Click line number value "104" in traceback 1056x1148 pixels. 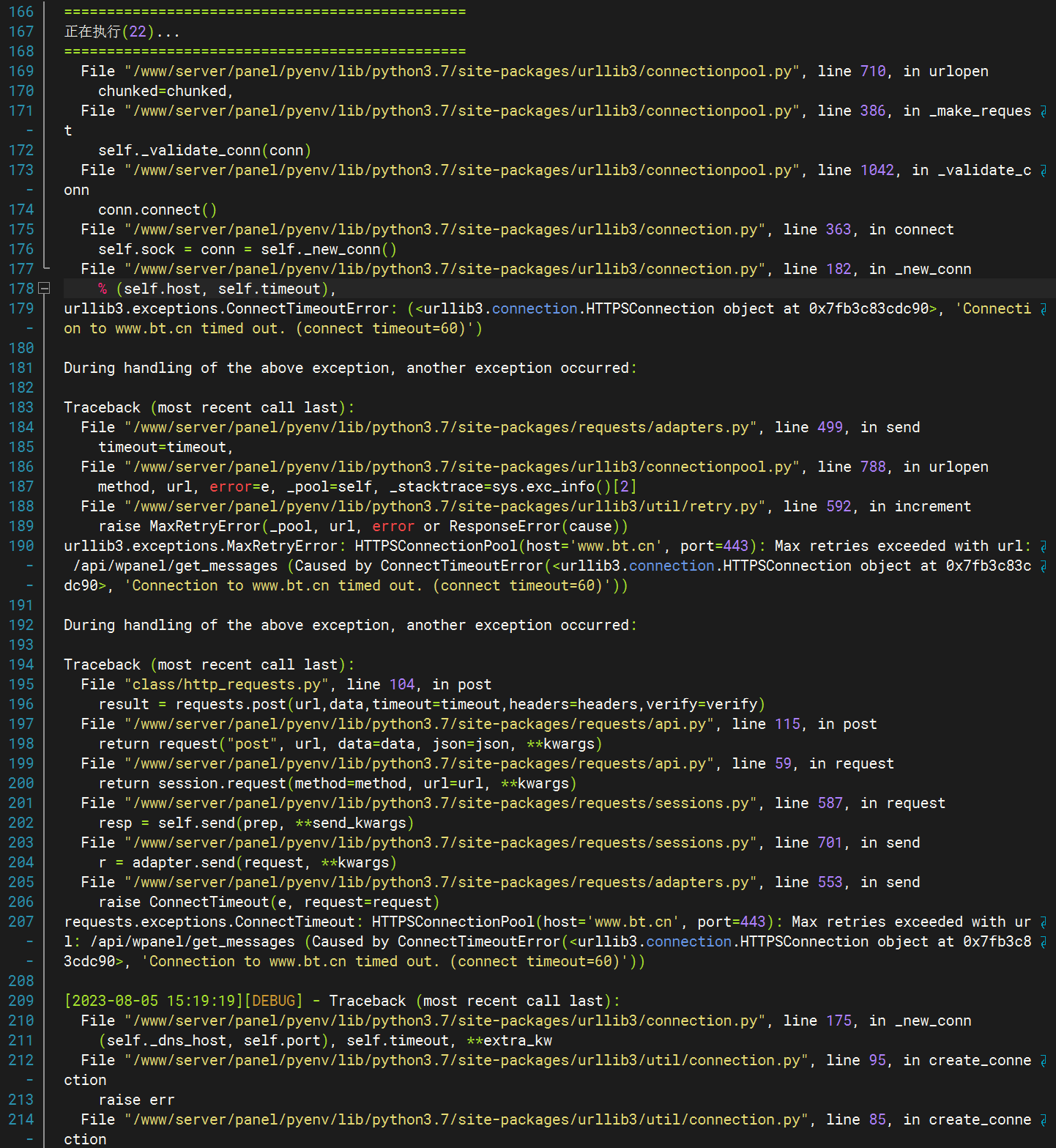coord(402,684)
